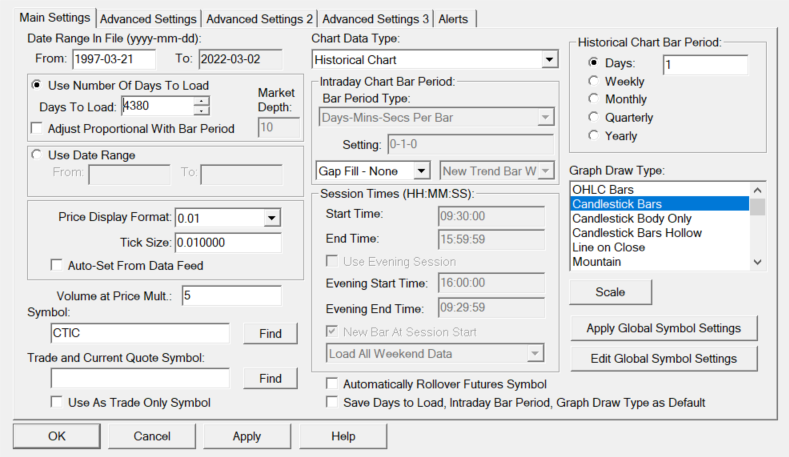Click Graph Draw Type list scroll up arrow
789x457 pixels.
[757, 190]
